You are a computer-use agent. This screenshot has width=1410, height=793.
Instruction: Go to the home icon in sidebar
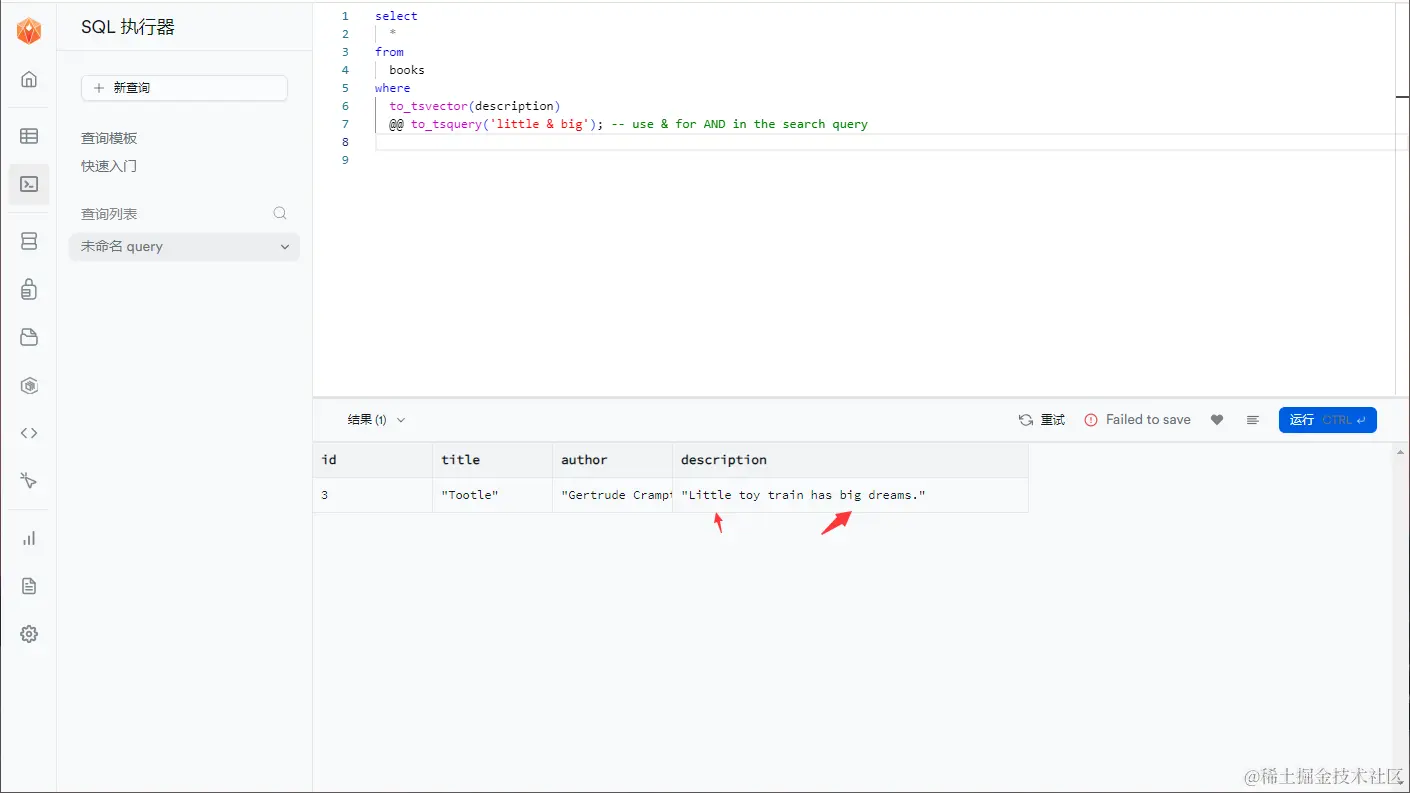[x=29, y=79]
